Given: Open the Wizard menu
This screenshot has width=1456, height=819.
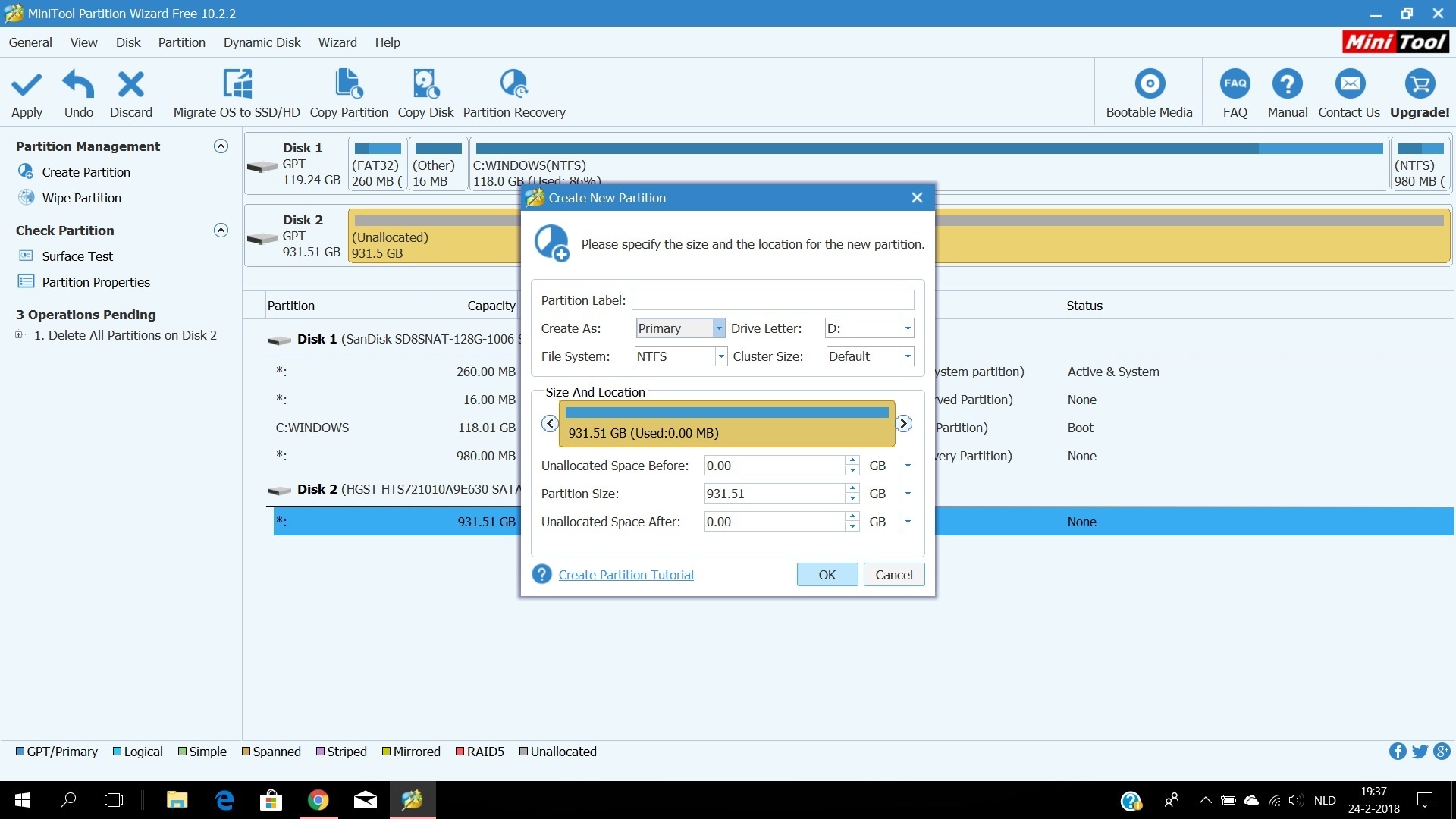Looking at the screenshot, I should 337,42.
